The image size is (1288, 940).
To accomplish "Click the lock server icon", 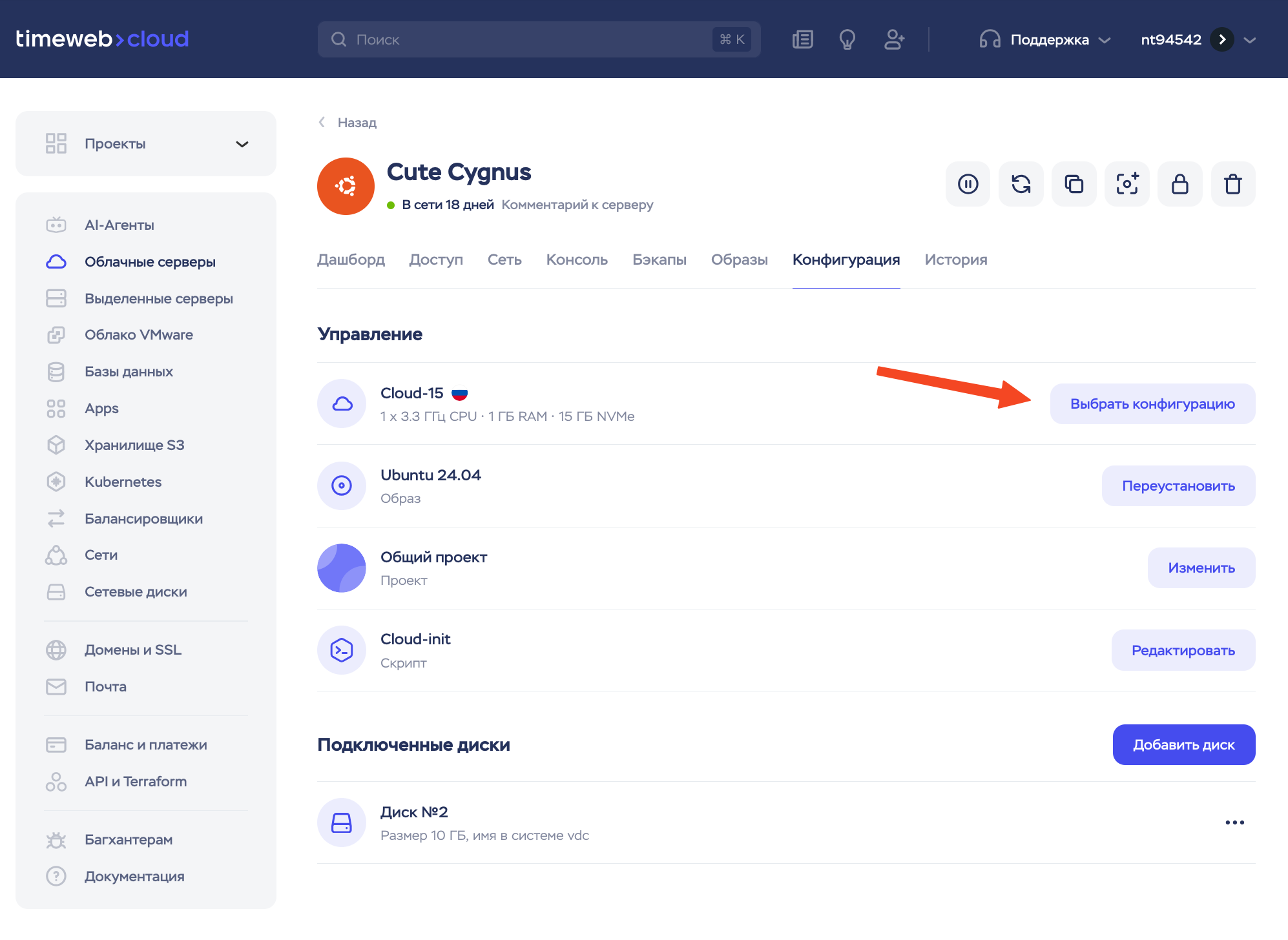I will tap(1179, 184).
